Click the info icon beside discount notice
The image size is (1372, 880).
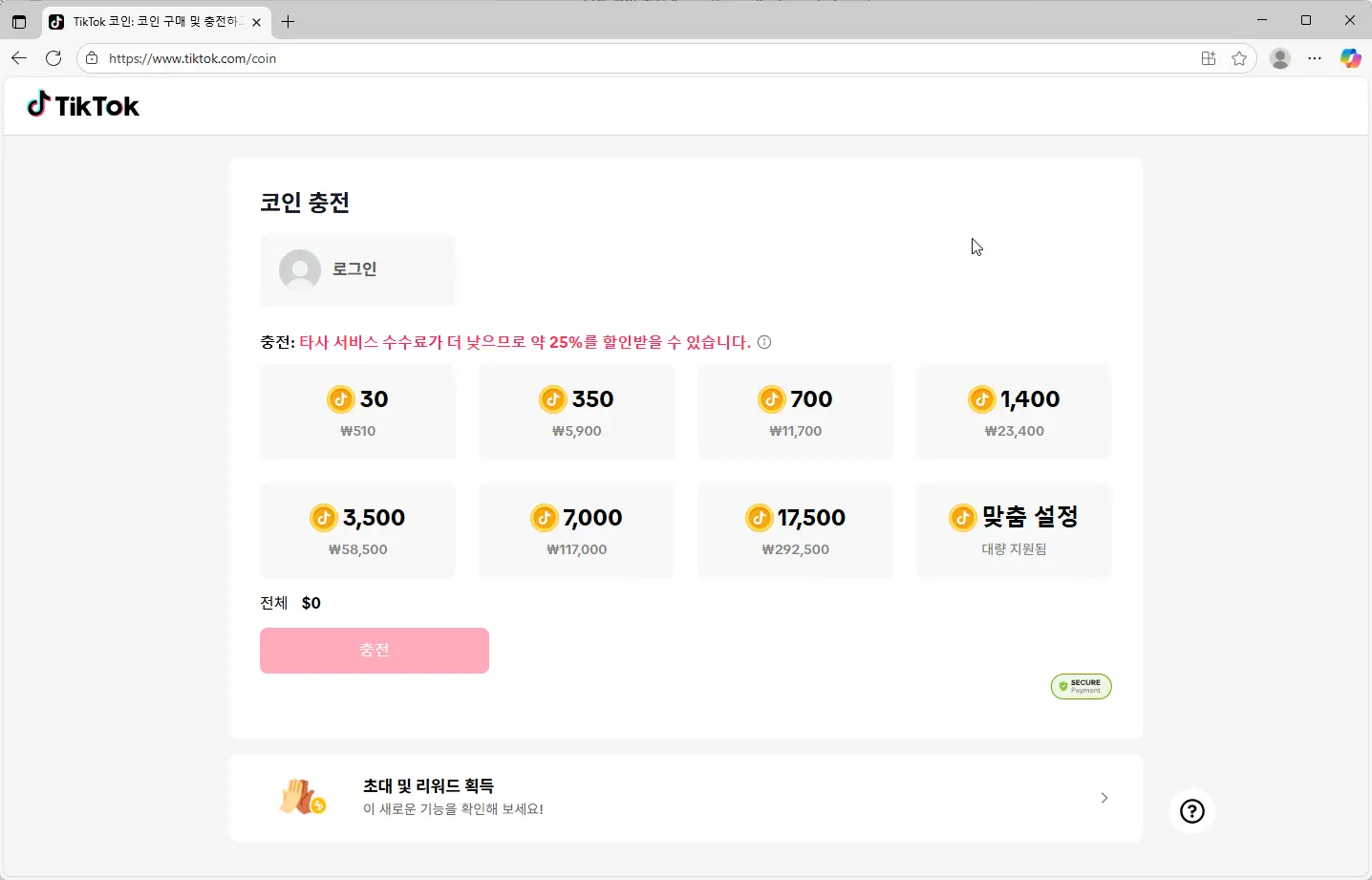click(x=764, y=342)
